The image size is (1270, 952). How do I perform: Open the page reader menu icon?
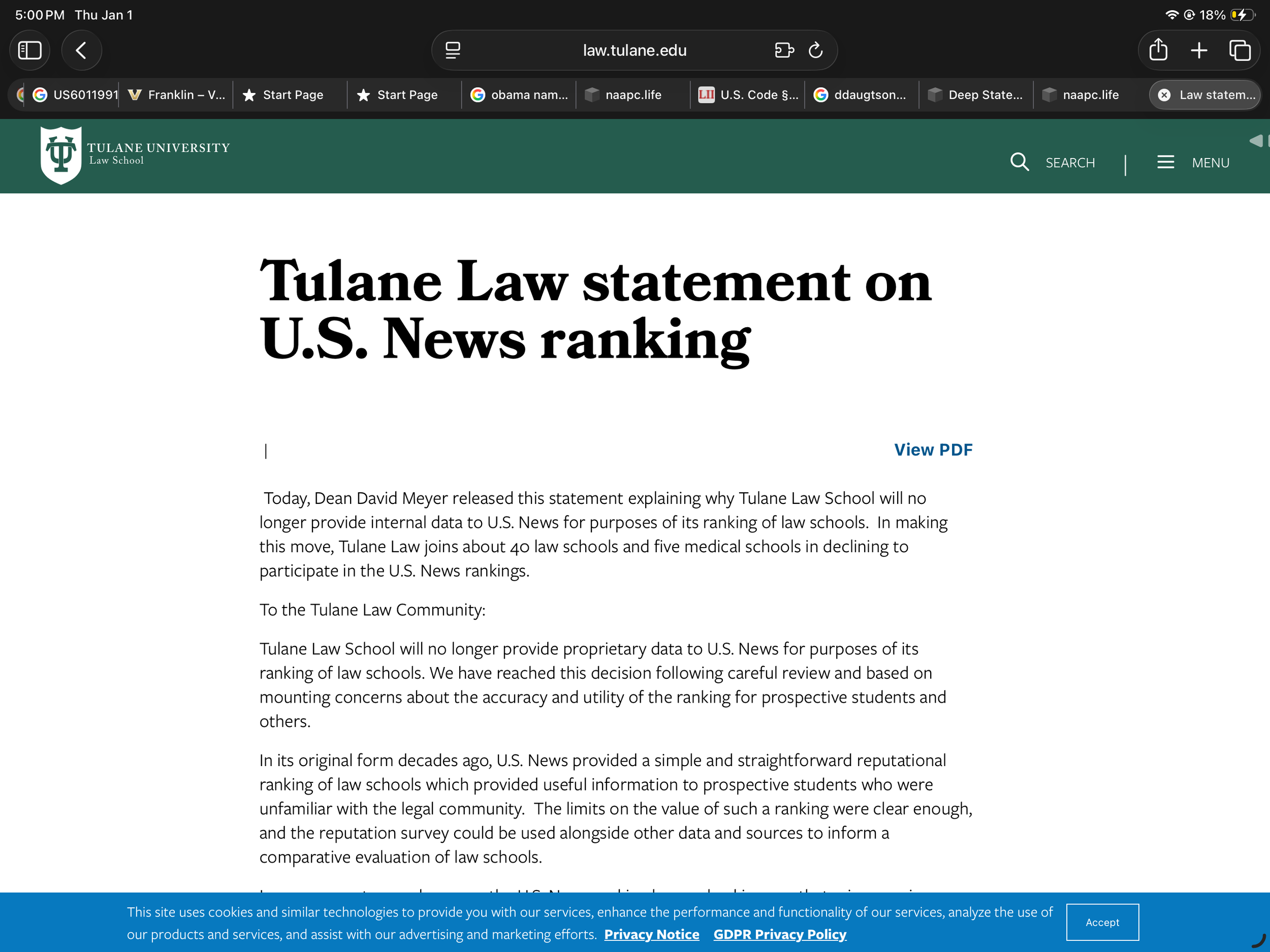tap(453, 50)
